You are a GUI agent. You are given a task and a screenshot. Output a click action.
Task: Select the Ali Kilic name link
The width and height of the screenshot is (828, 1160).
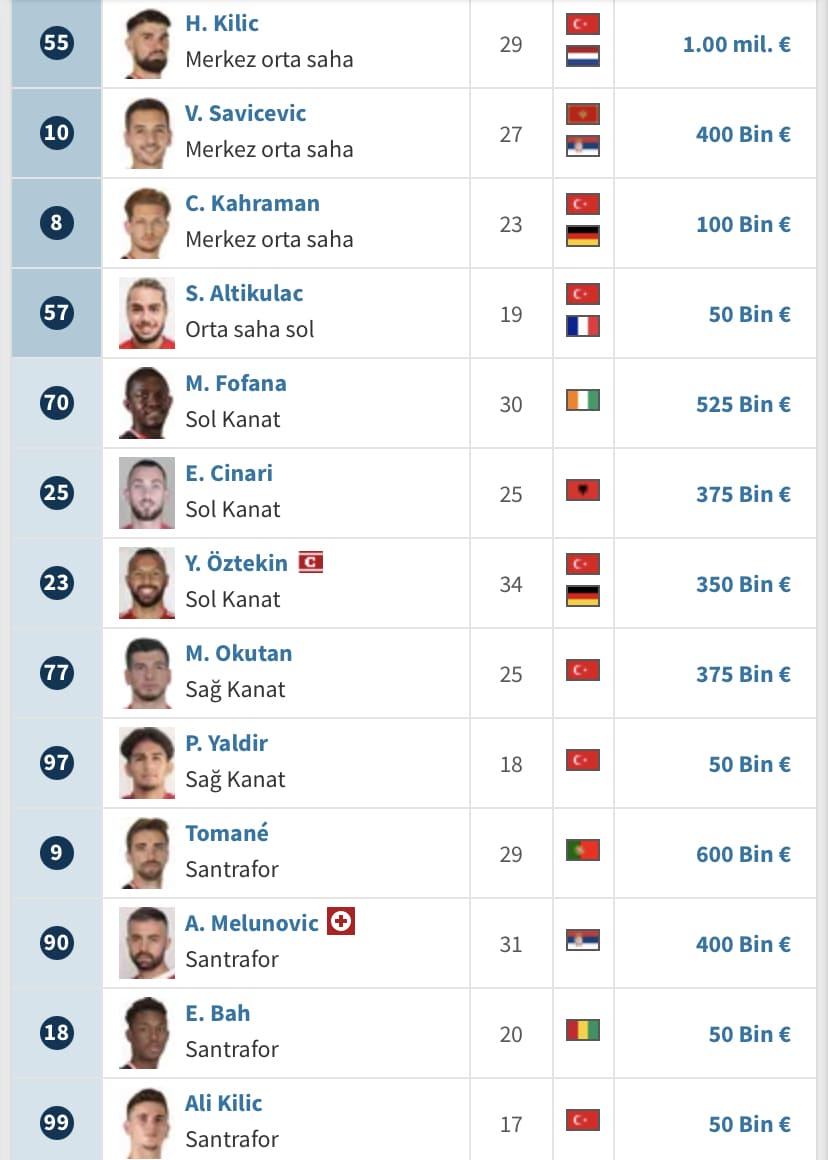(223, 1102)
